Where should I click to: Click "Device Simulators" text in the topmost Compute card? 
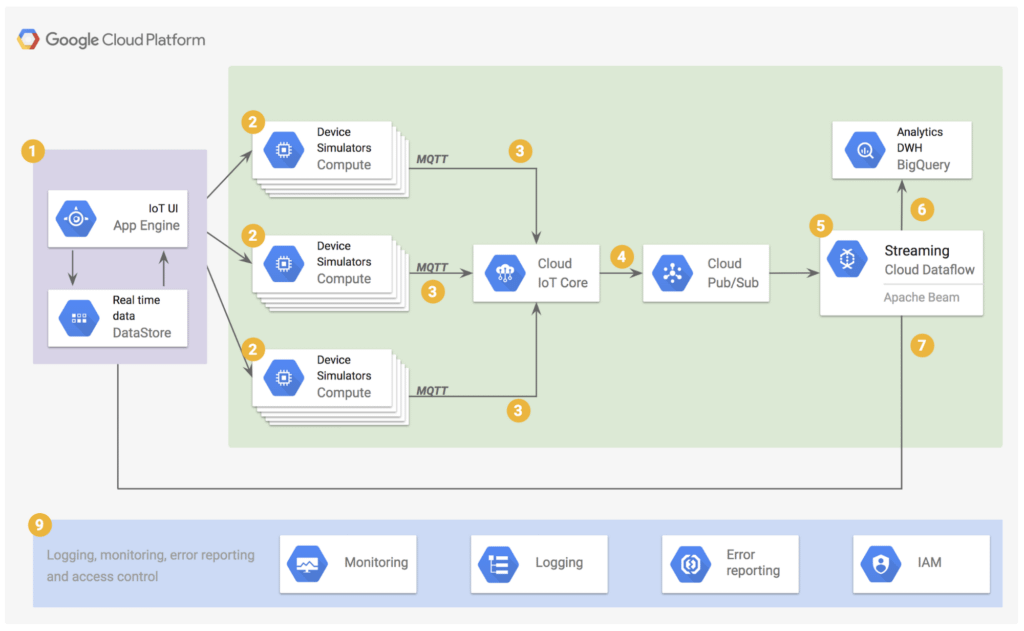pyautogui.click(x=344, y=140)
